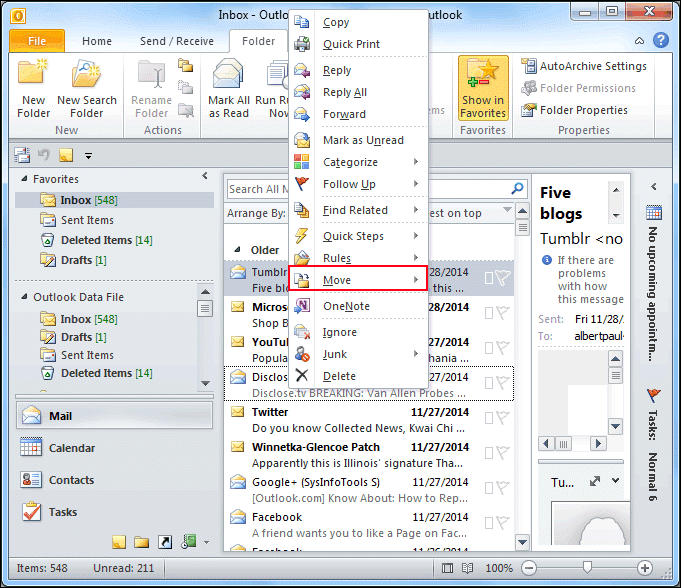Expand the people pane chevron
This screenshot has width=681, height=588.
(615, 480)
